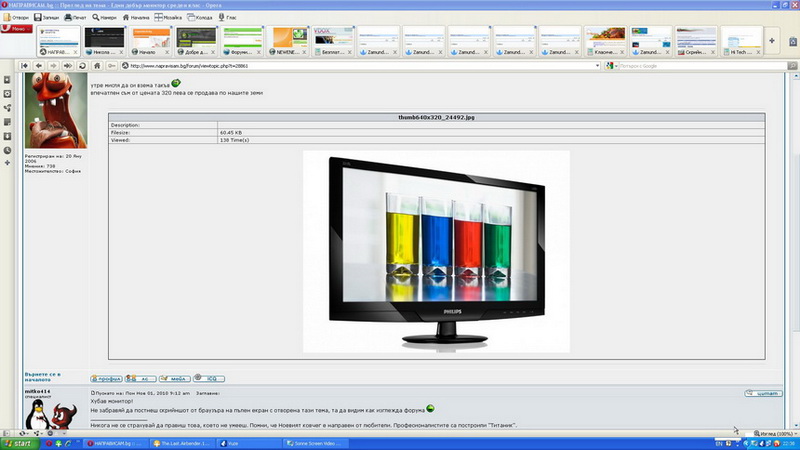Screen dimensions: 800x450
Task: Switch to the NEWENE tab
Action: (287, 41)
